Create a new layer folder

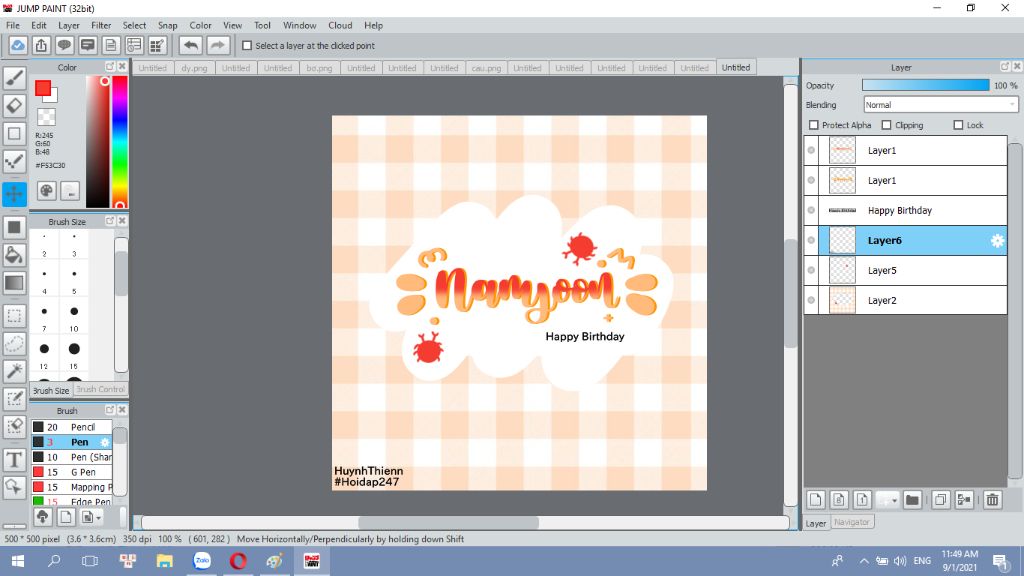912,500
